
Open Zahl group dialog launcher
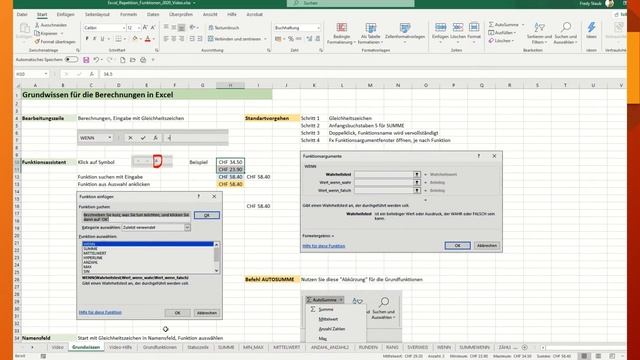321,50
